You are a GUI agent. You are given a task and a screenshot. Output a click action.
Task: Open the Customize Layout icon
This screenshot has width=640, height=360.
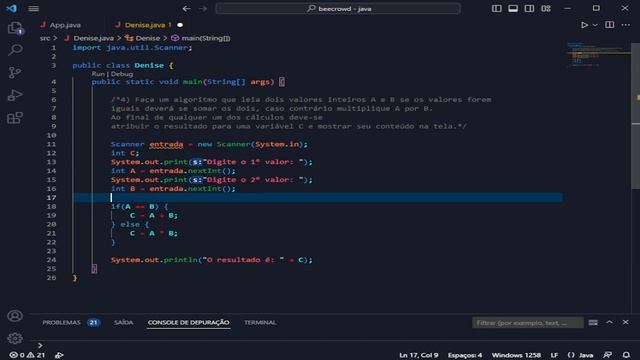[546, 9]
